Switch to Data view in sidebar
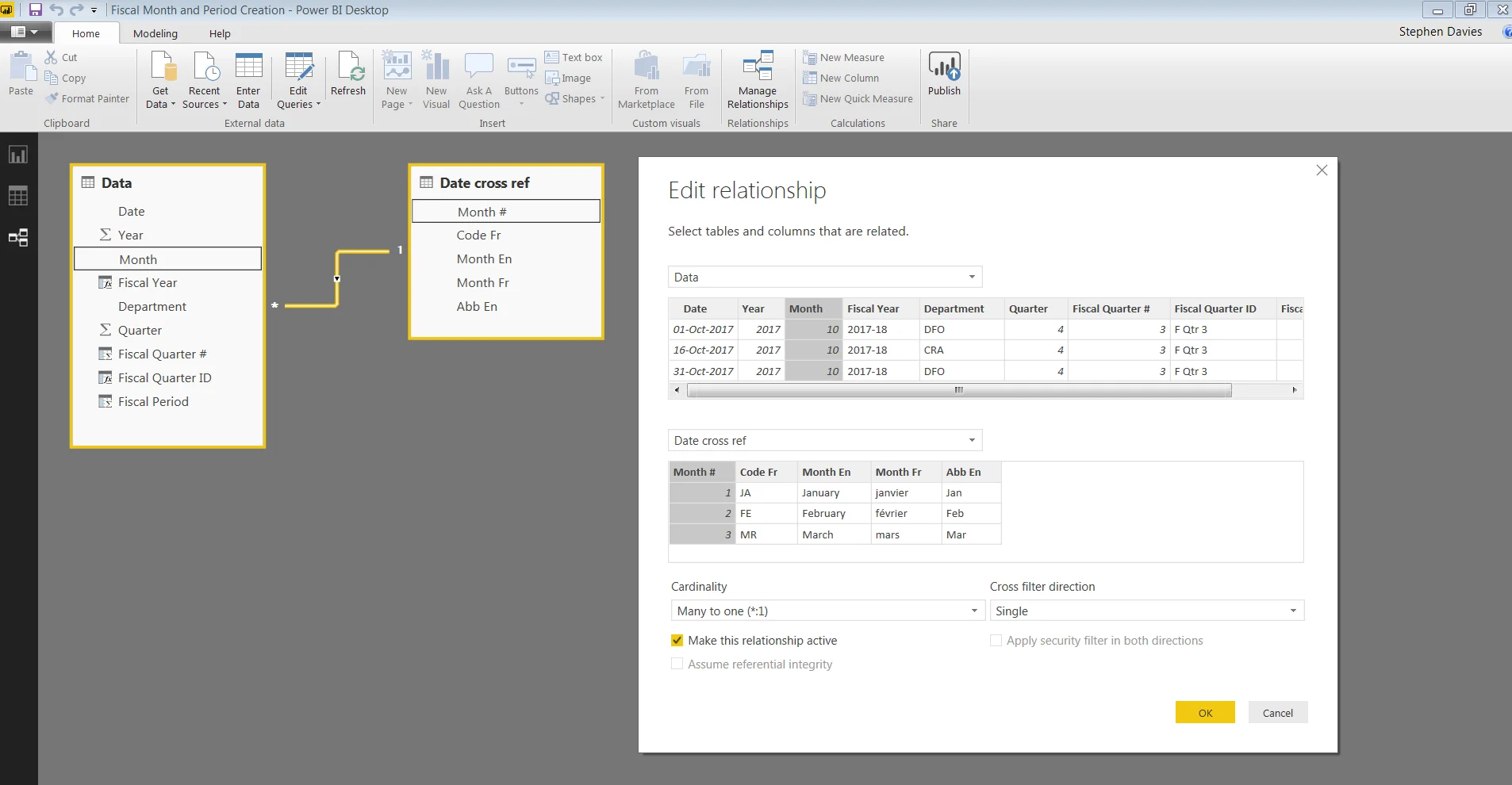 [18, 196]
